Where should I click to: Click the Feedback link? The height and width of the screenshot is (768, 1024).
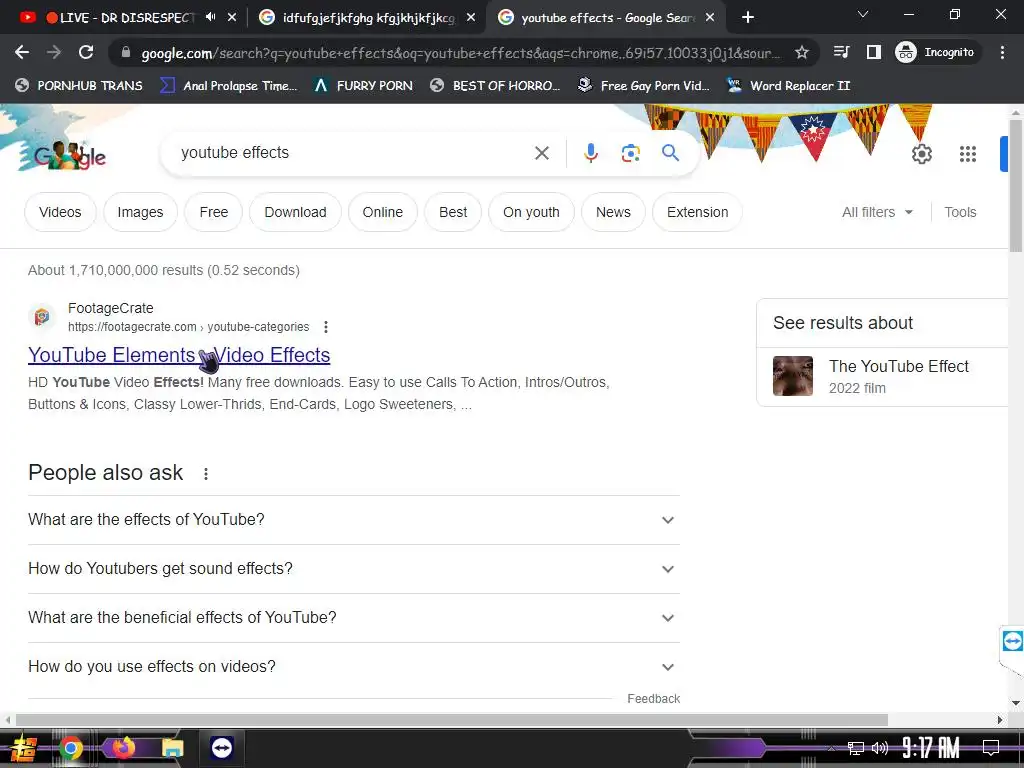(x=653, y=699)
